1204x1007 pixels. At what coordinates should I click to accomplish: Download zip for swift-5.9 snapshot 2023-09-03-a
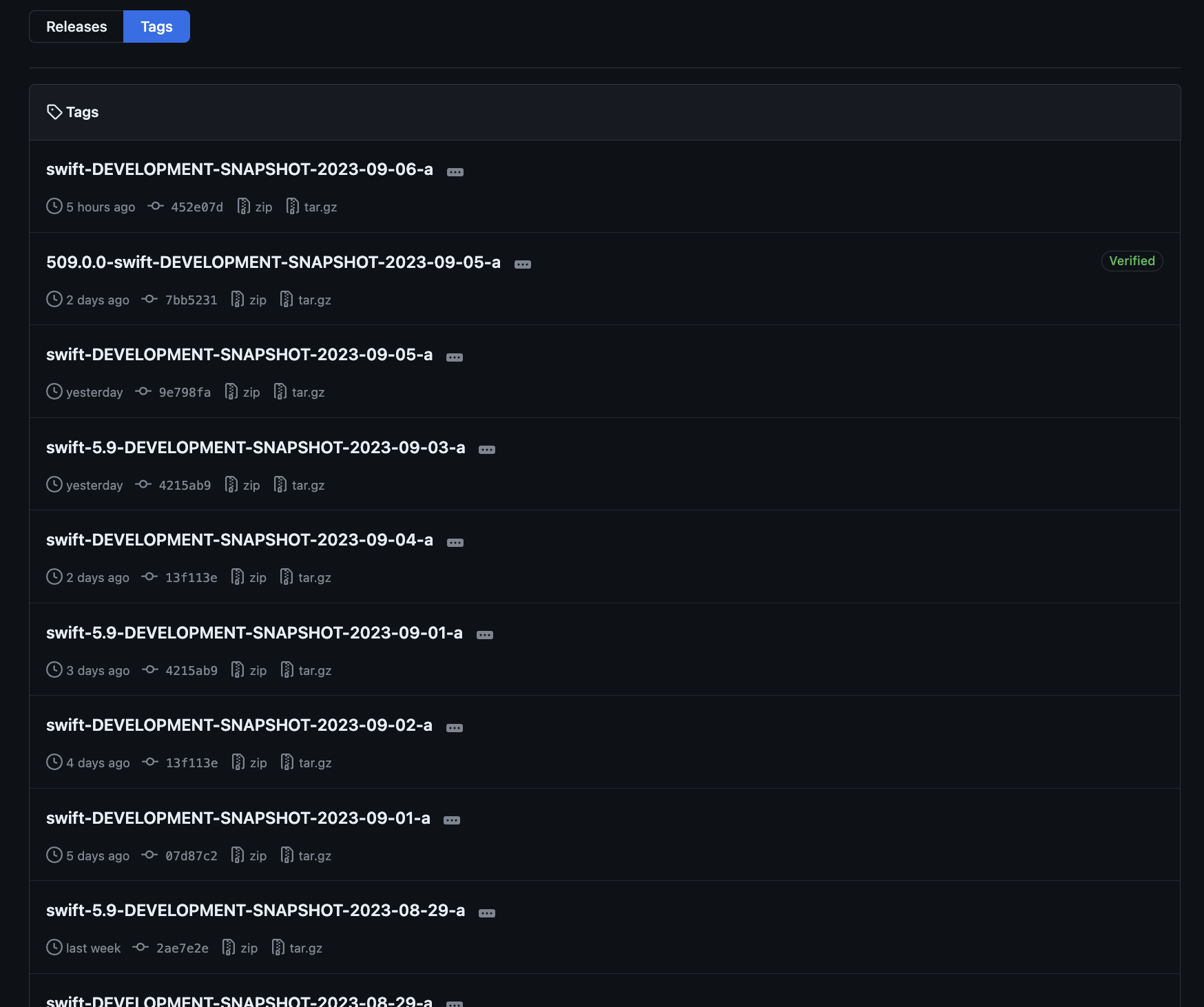click(x=242, y=485)
